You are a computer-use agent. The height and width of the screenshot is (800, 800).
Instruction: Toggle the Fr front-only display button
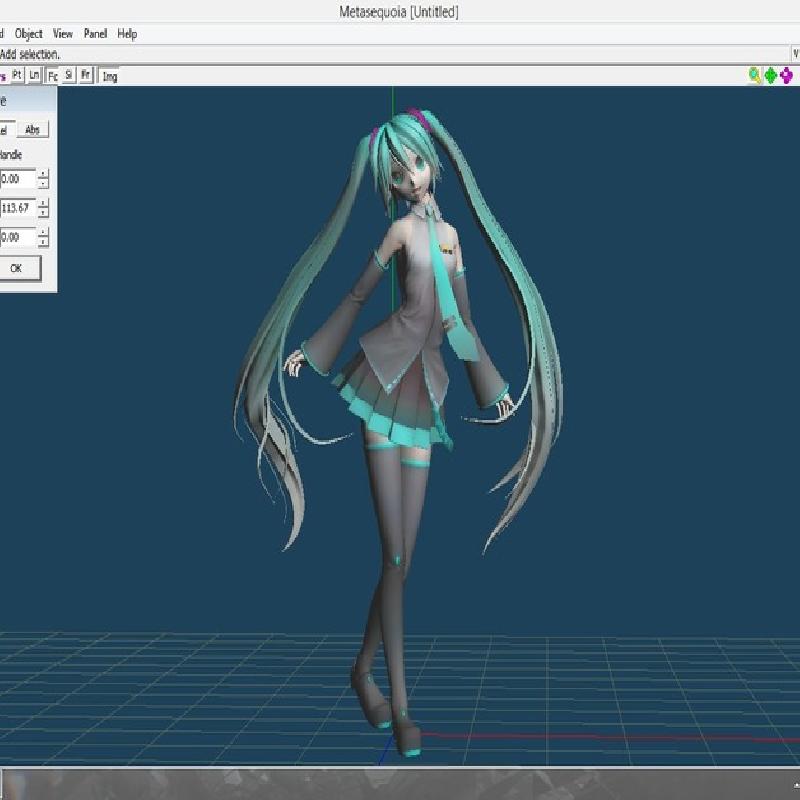pos(85,76)
